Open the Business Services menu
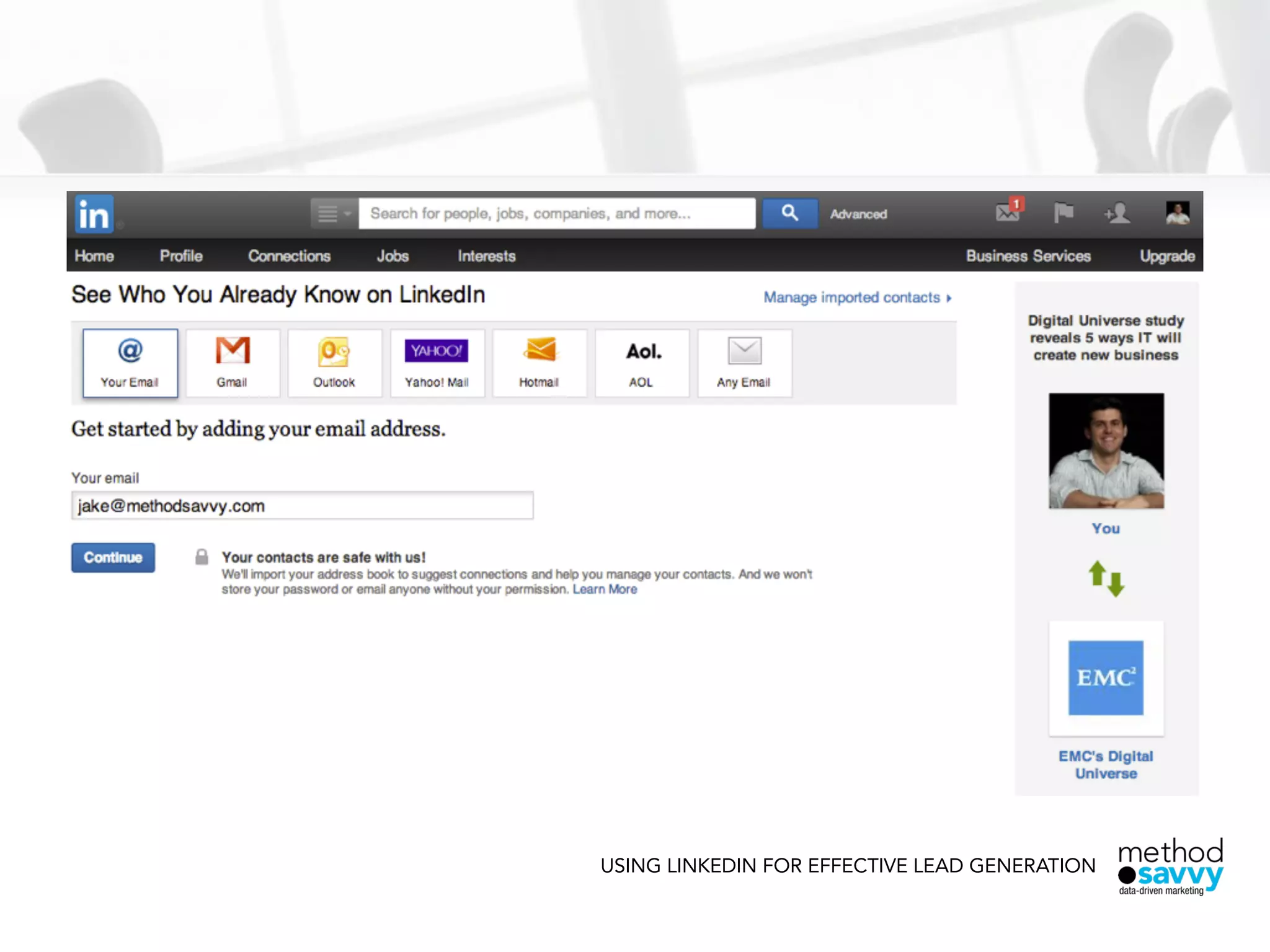The width and height of the screenshot is (1270, 952). click(x=1028, y=256)
